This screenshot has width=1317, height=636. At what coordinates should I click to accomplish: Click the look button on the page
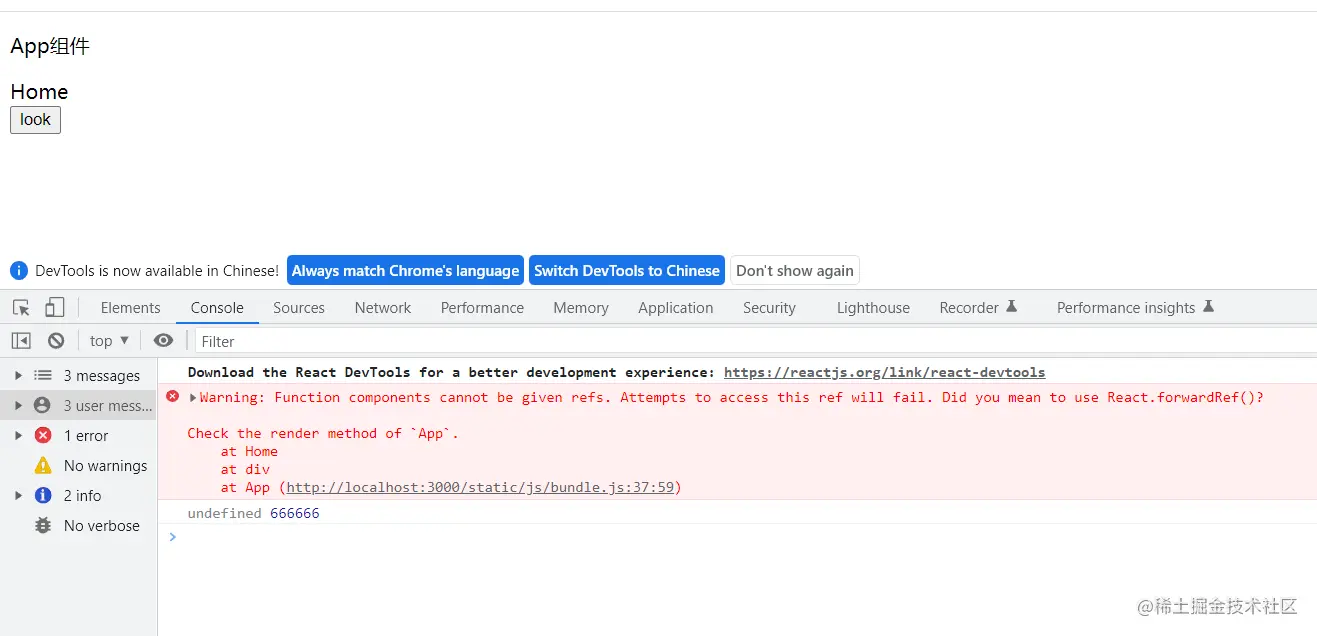click(35, 120)
